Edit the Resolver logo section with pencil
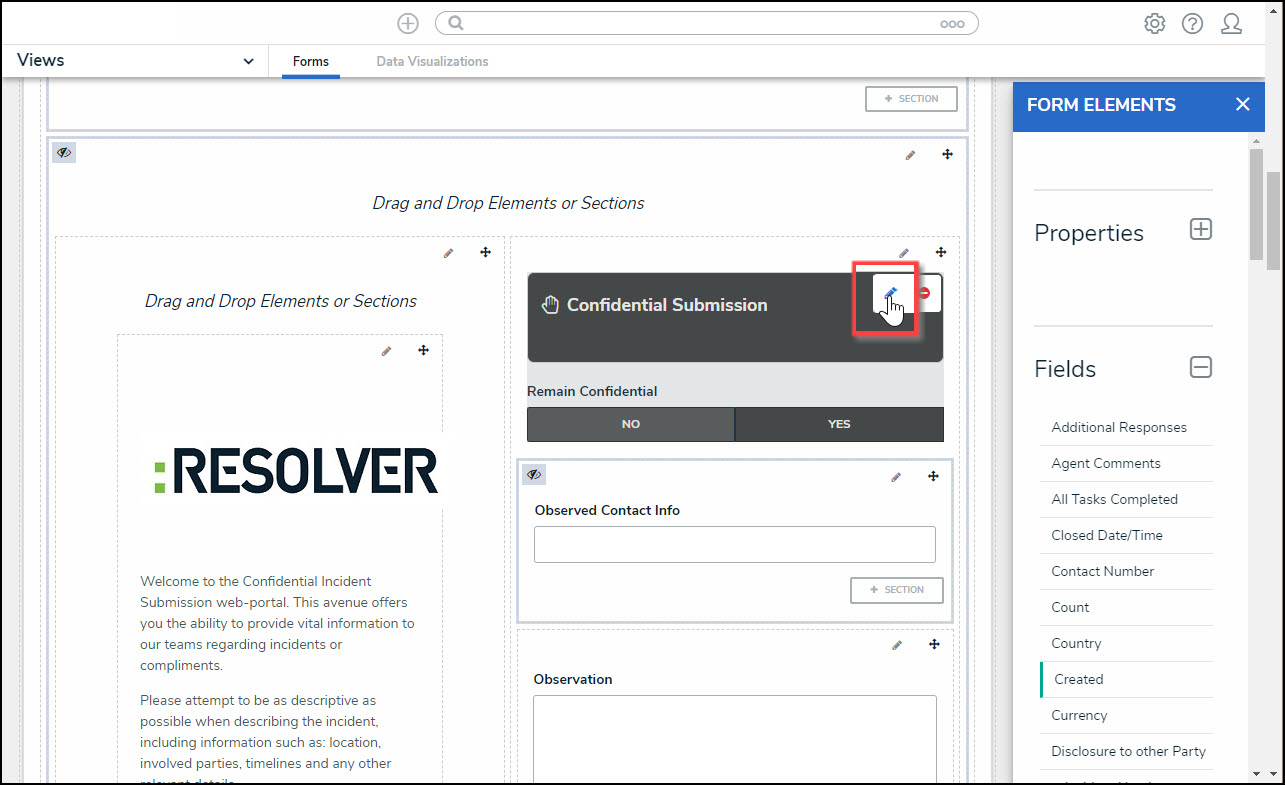1285x785 pixels. [x=386, y=351]
